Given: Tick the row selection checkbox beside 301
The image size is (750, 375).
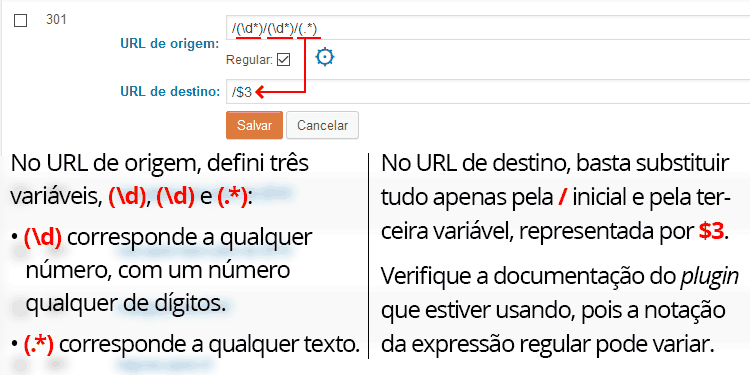Looking at the screenshot, I should (x=21, y=21).
